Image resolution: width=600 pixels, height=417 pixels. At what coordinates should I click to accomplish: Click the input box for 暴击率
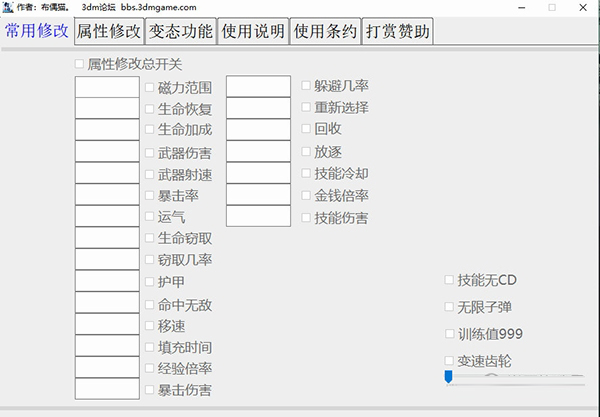[x=107, y=194]
